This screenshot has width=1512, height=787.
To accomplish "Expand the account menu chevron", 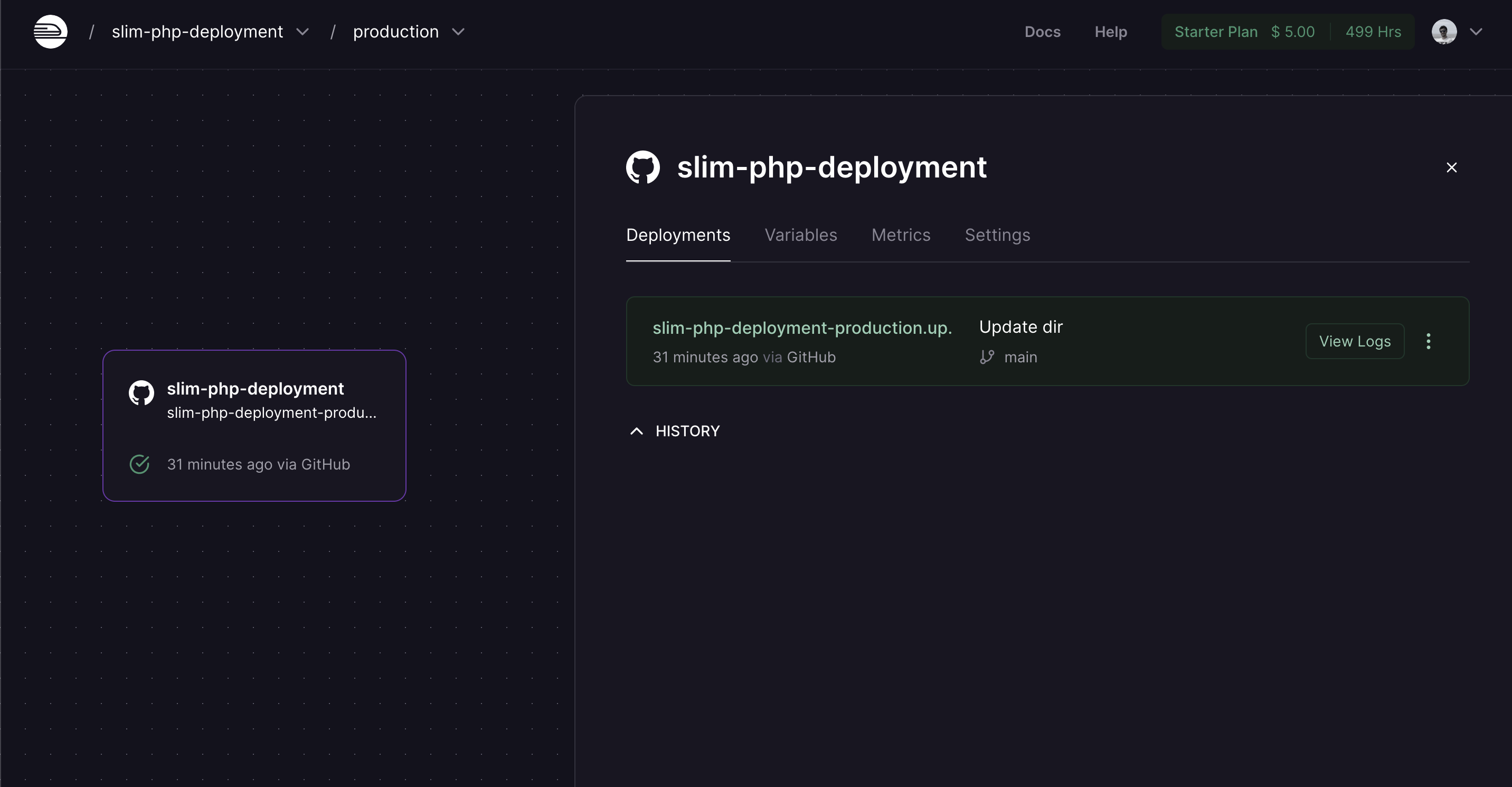I will (x=1476, y=32).
